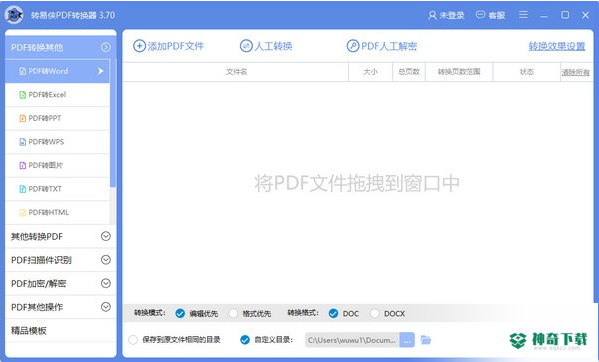Select PDF转WPS in sidebar
Screen dimensions: 599x362
pyautogui.click(x=57, y=142)
